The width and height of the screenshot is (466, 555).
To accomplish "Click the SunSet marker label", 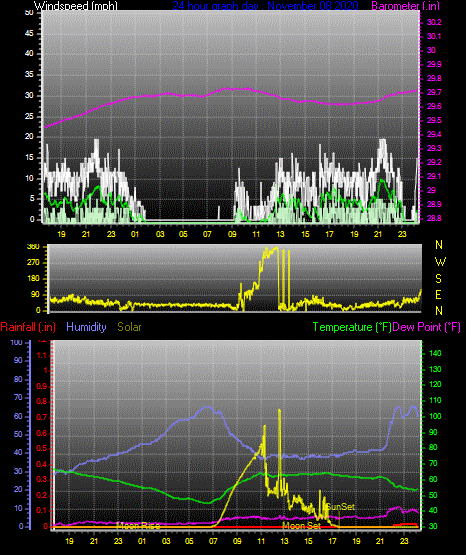I will (340, 507).
